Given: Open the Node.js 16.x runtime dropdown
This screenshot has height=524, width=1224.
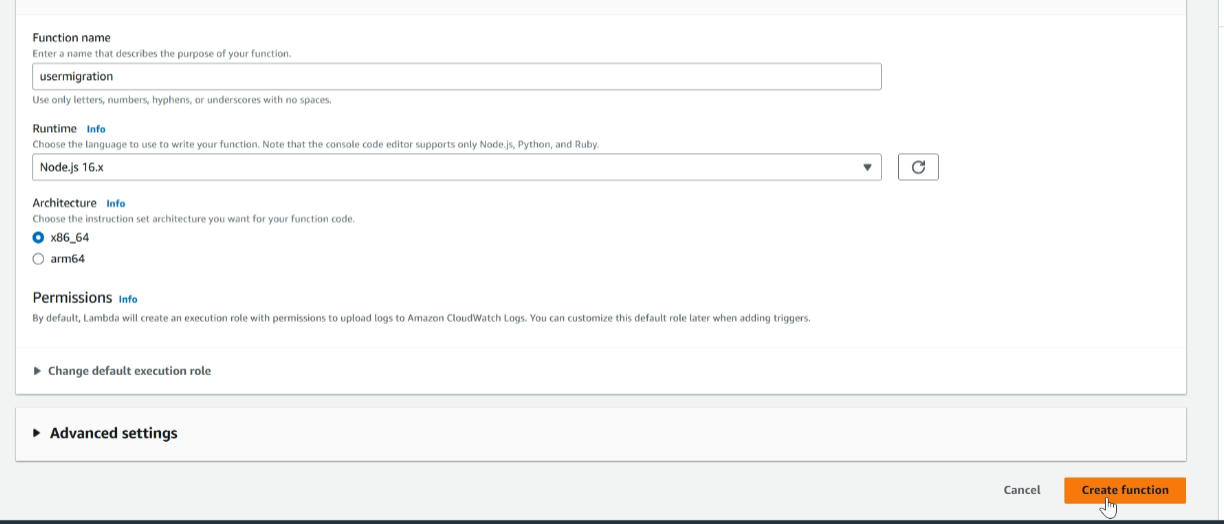Looking at the screenshot, I should pos(457,167).
